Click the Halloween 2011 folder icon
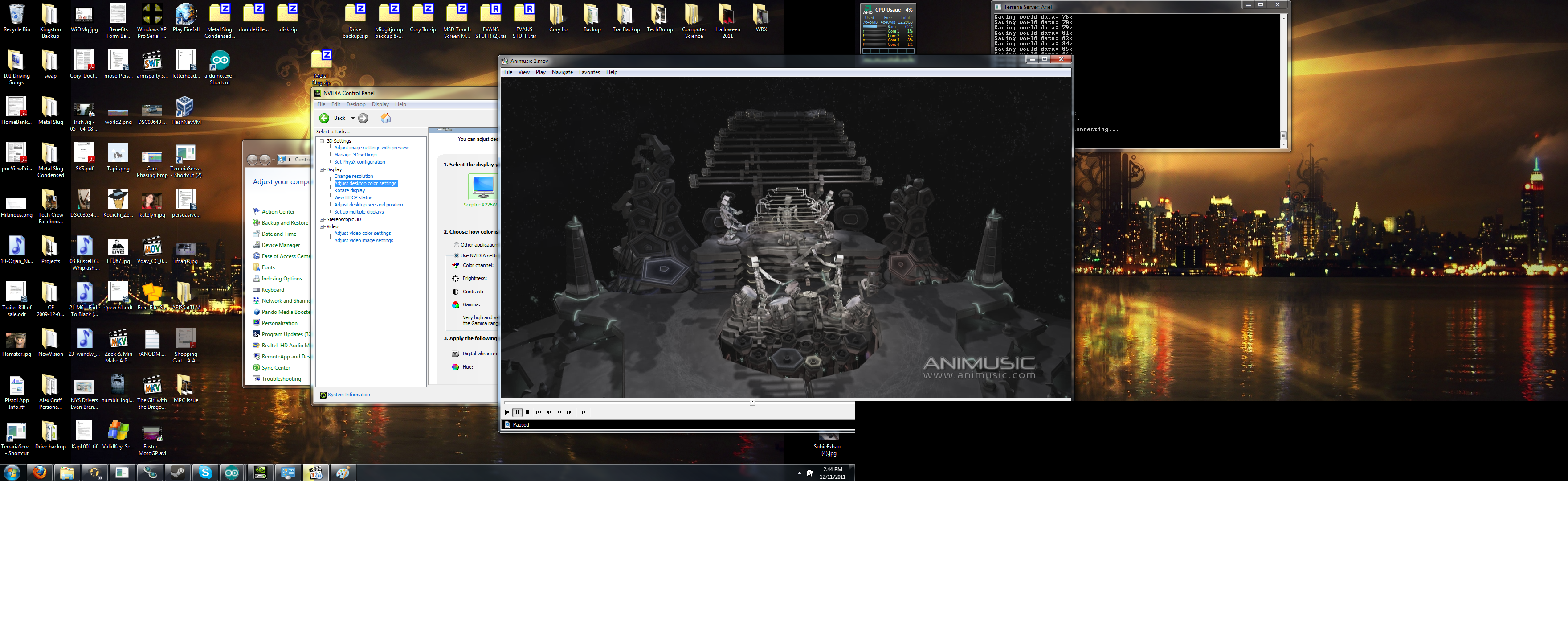Screen dimensions: 1568x617 coord(727,21)
